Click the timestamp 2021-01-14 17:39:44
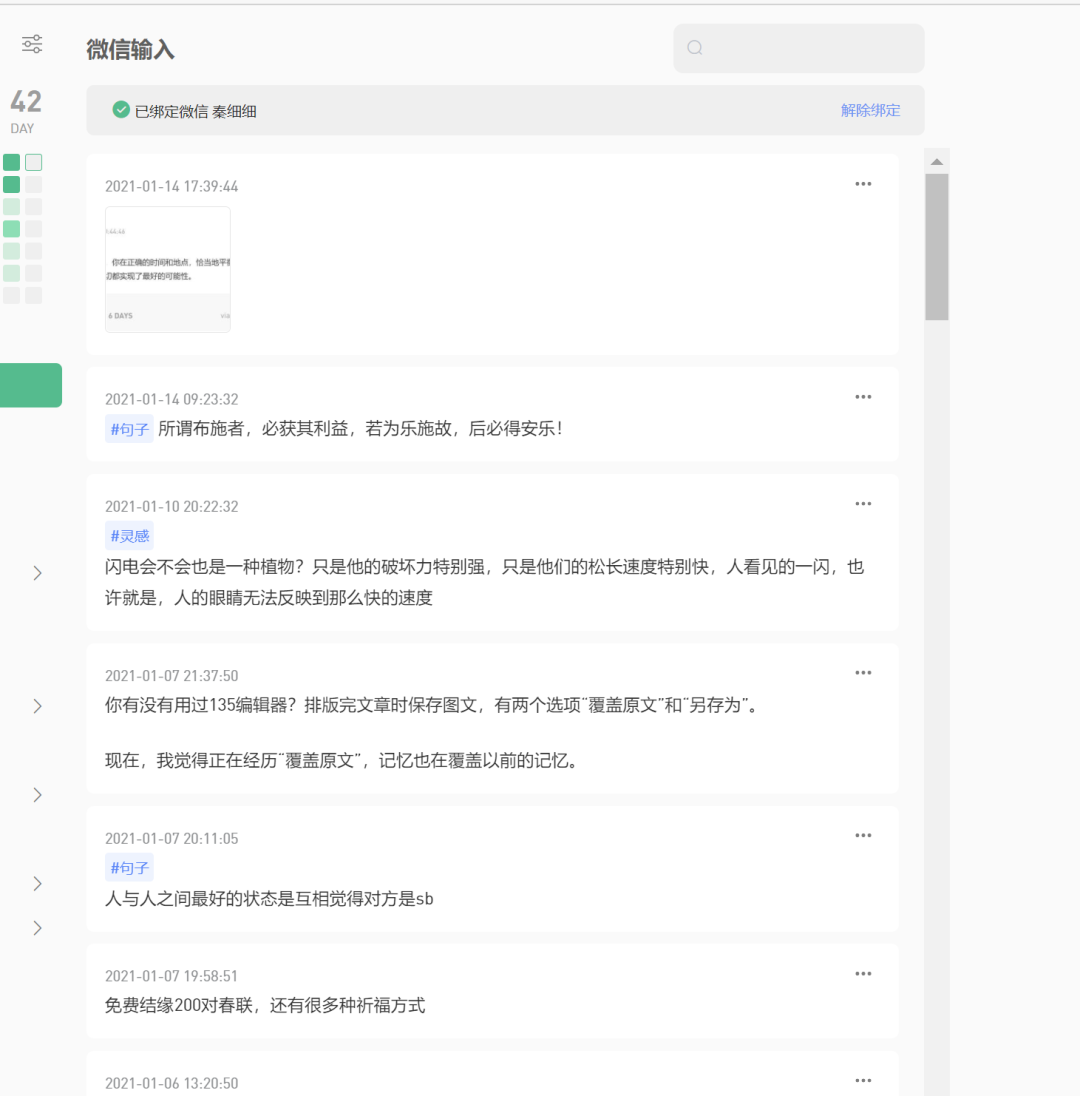 [171, 187]
